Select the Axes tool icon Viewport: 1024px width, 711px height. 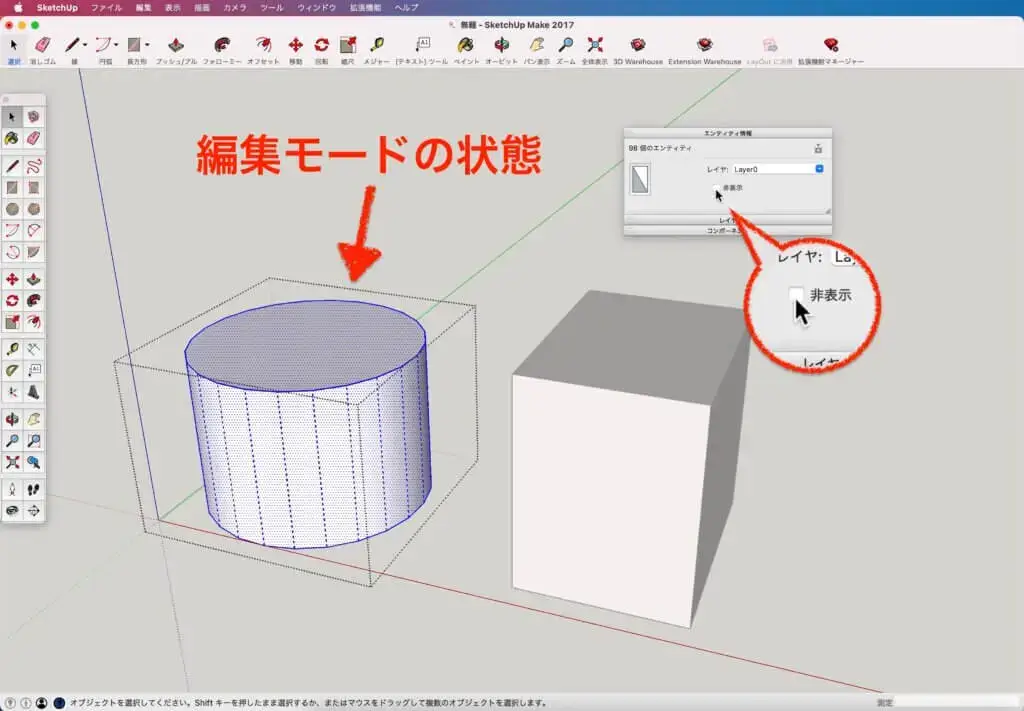tap(12, 392)
